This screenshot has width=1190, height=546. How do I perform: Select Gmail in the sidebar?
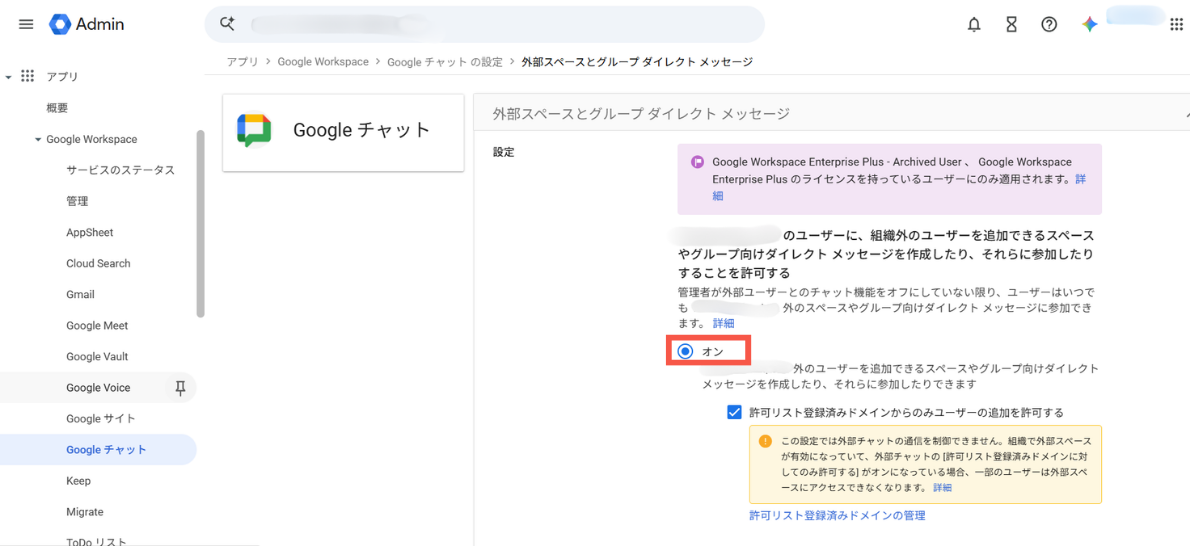[x=80, y=295]
